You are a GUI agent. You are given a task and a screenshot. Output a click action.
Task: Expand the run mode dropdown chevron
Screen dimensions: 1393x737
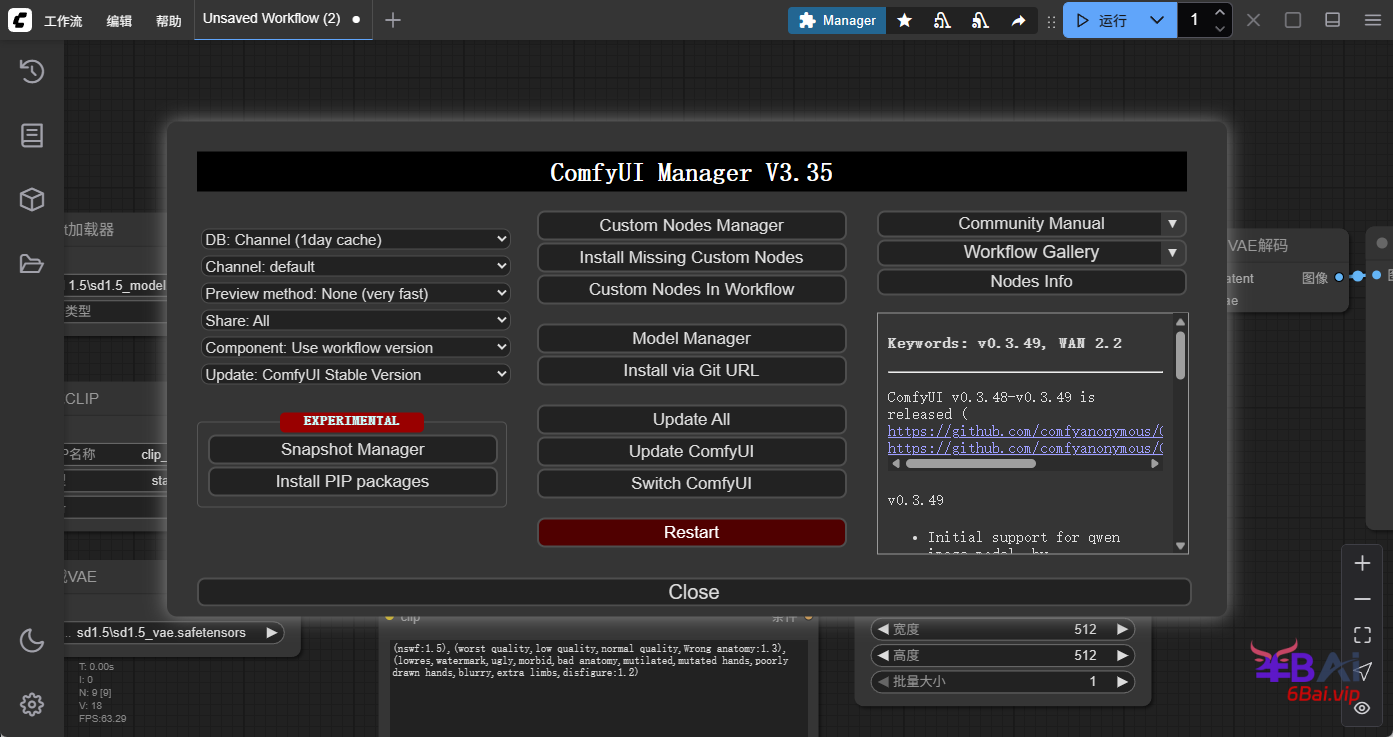[1157, 20]
